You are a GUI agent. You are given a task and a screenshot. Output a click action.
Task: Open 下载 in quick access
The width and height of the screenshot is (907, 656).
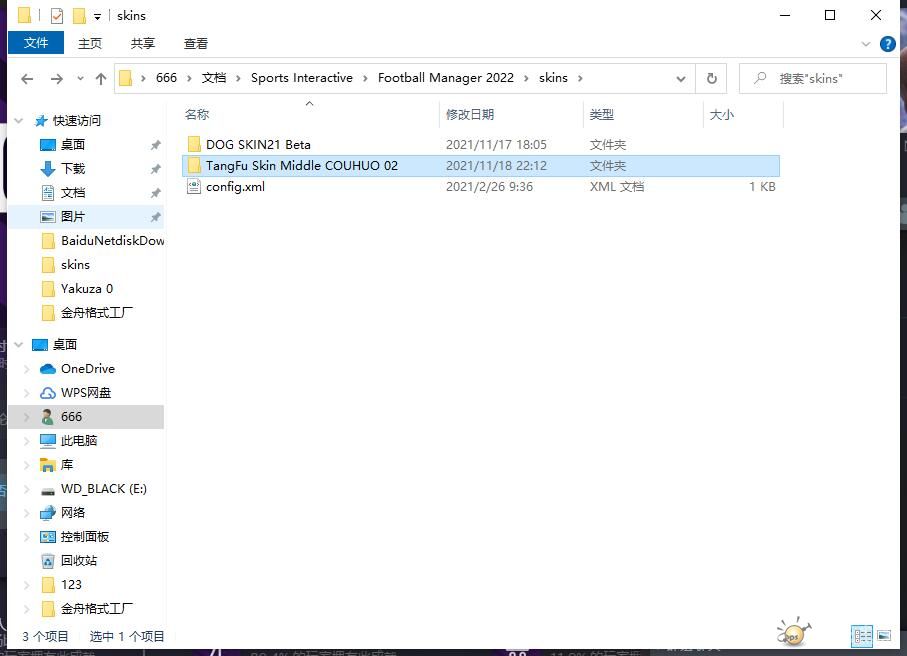coord(73,168)
